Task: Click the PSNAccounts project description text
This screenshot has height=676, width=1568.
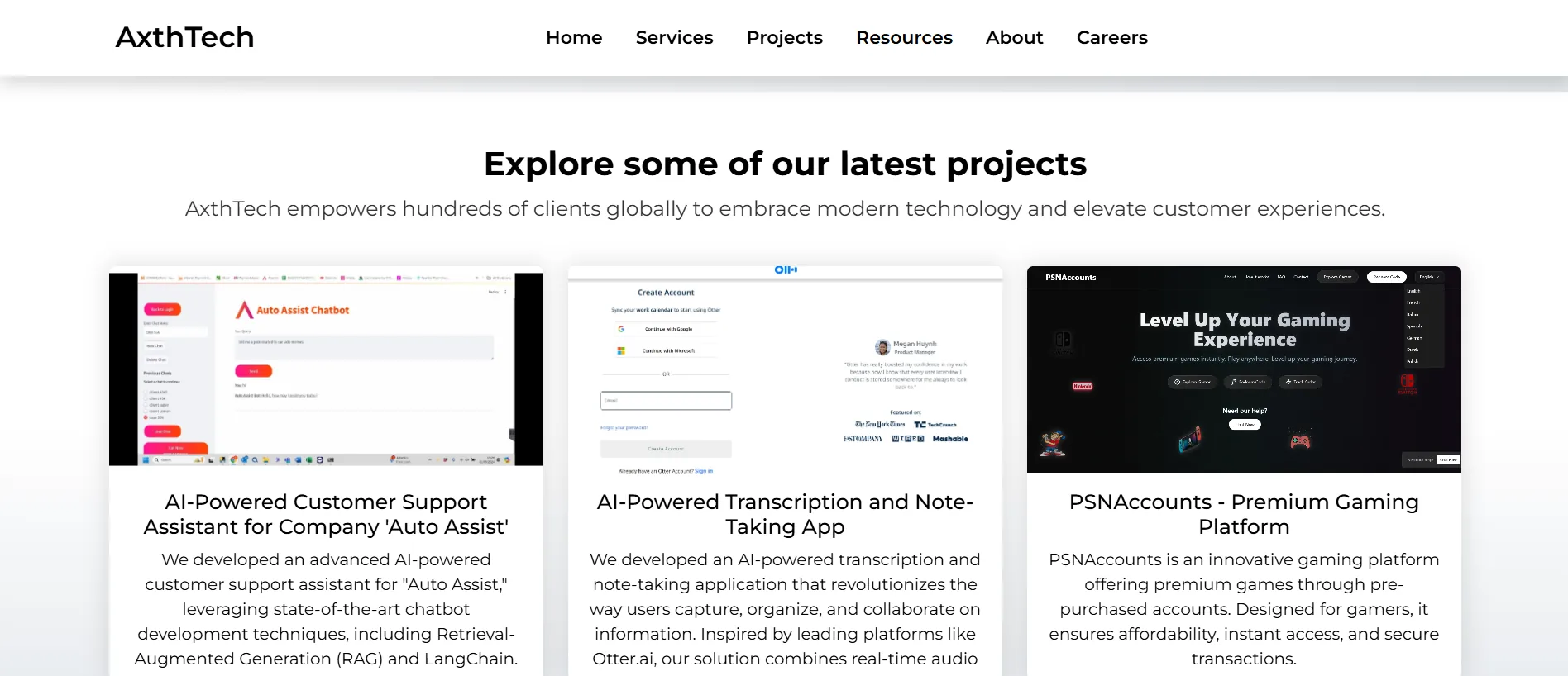Action: tap(1244, 609)
